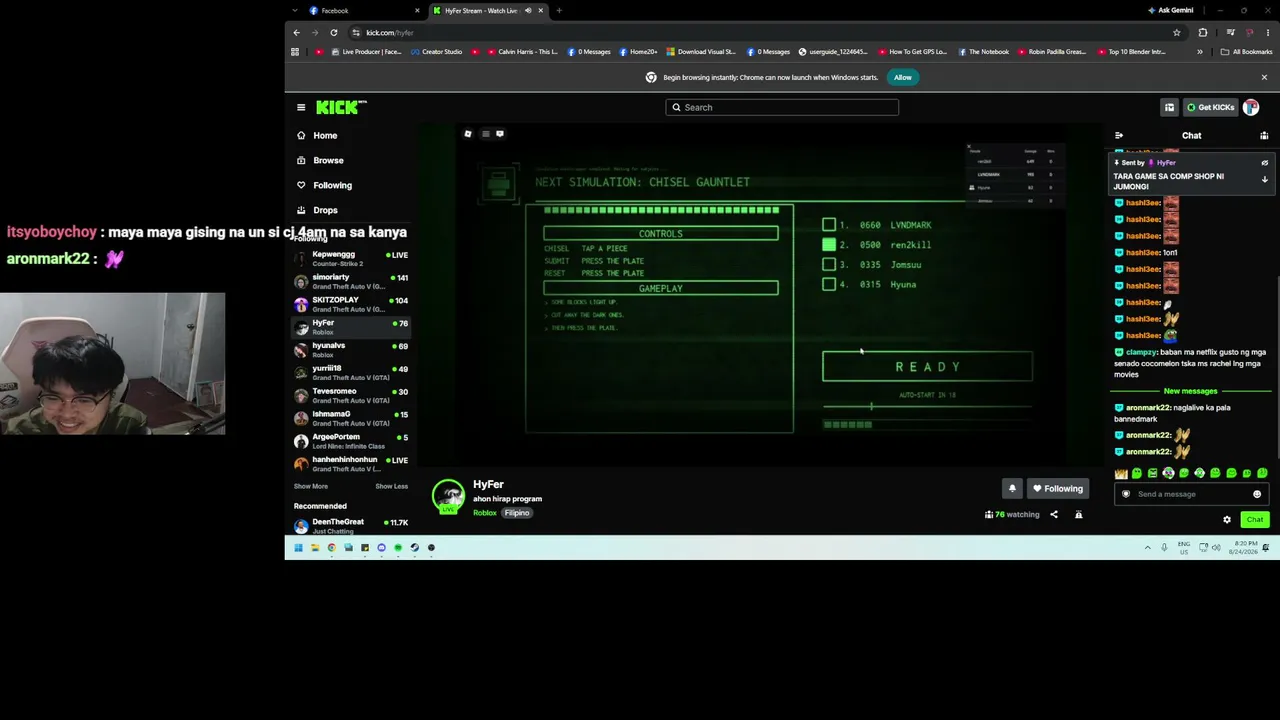This screenshot has width=1280, height=720.
Task: Open Kepwenggg channel in the sidebar
Action: pos(350,258)
